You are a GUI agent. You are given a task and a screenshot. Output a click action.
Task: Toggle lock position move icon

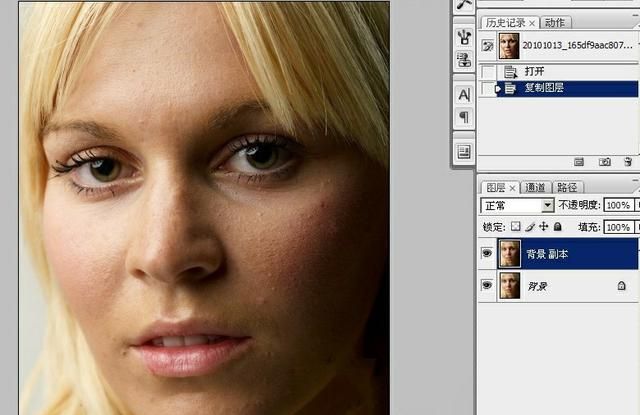coord(544,226)
